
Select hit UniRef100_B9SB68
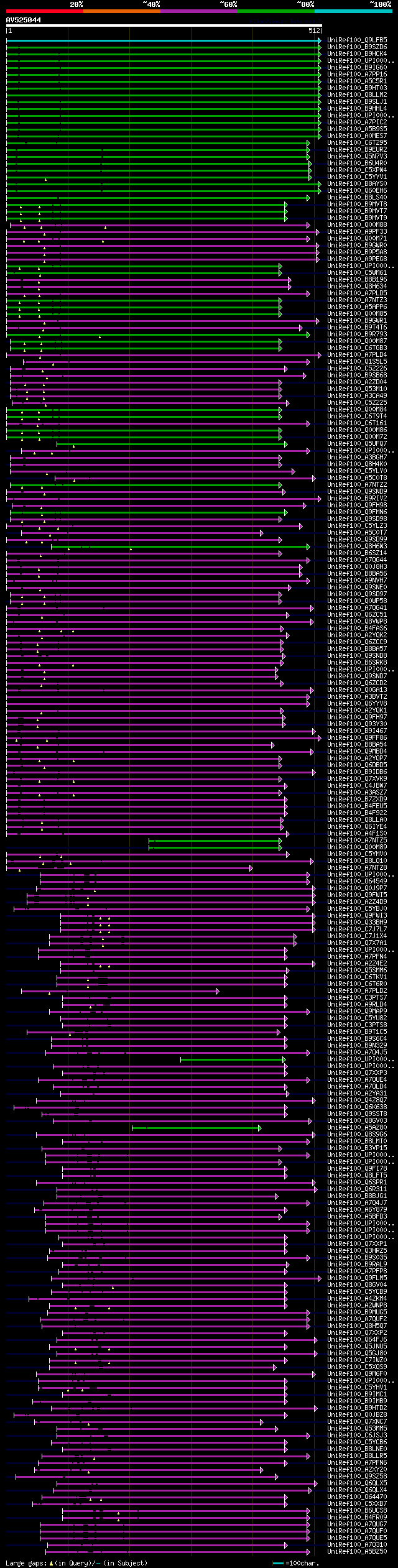pyautogui.click(x=357, y=376)
